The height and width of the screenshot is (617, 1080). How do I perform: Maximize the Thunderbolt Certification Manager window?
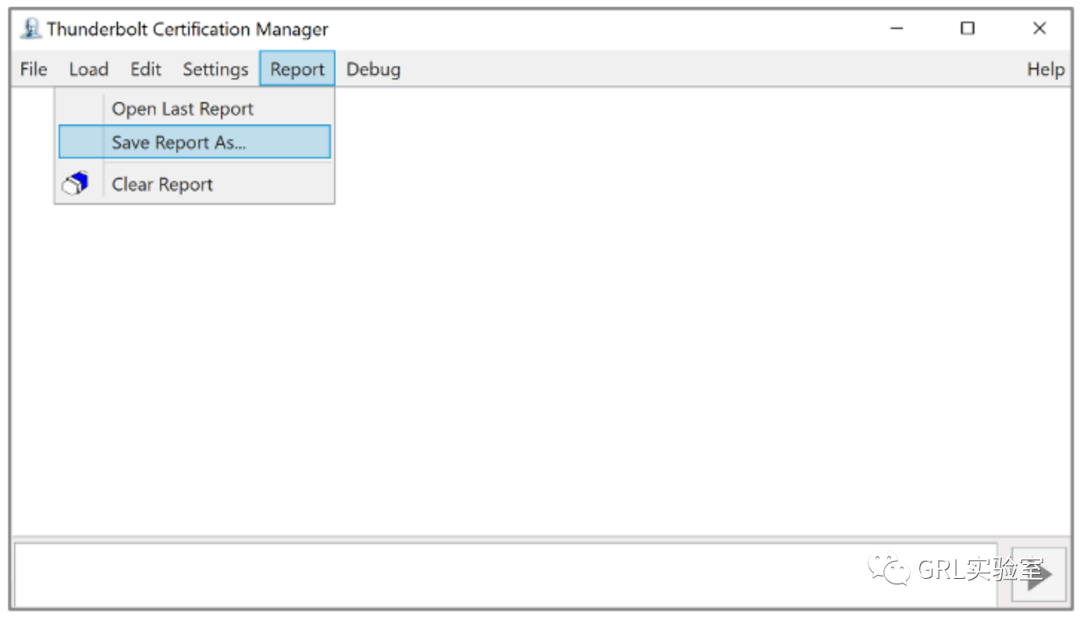[968, 28]
